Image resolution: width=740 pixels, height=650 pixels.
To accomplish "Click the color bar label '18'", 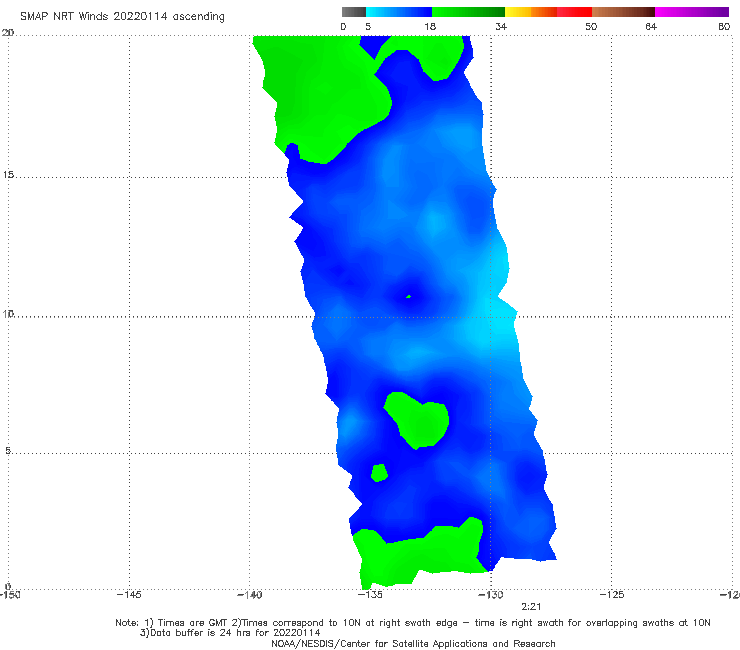I will [x=430, y=27].
